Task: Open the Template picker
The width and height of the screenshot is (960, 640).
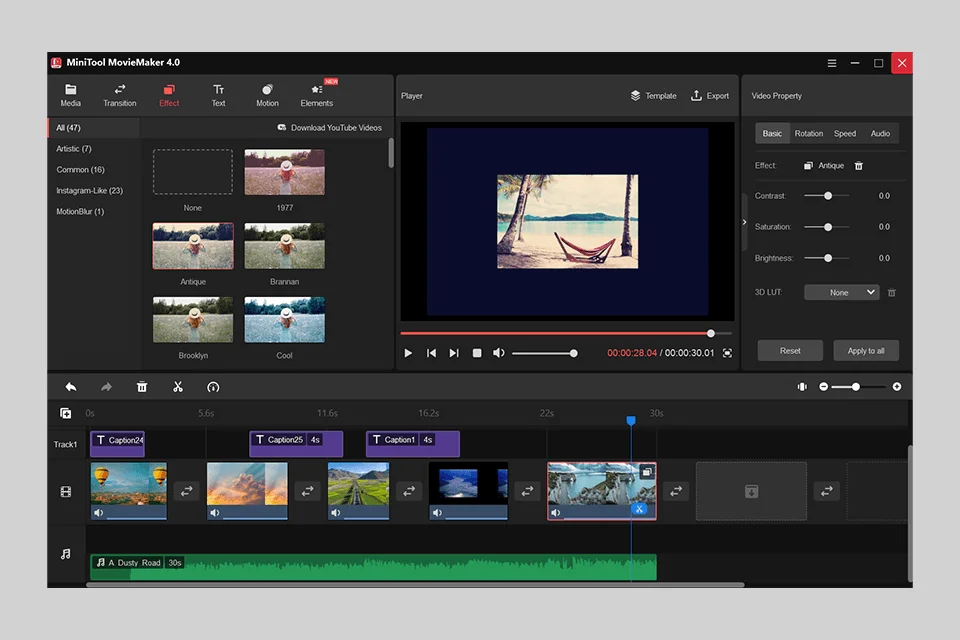Action: pyautogui.click(x=653, y=96)
